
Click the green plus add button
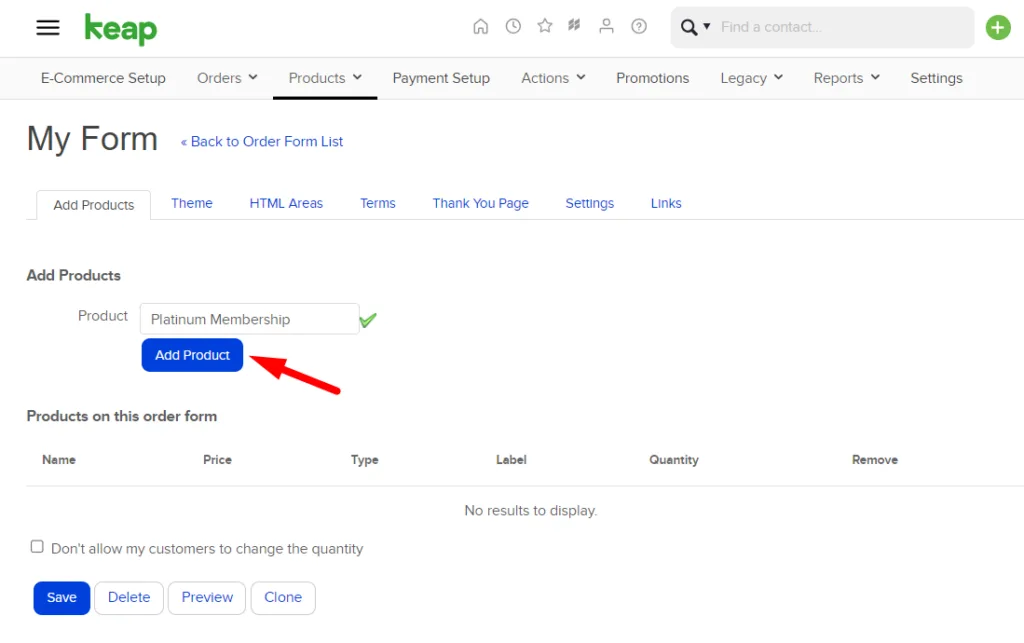coord(997,27)
